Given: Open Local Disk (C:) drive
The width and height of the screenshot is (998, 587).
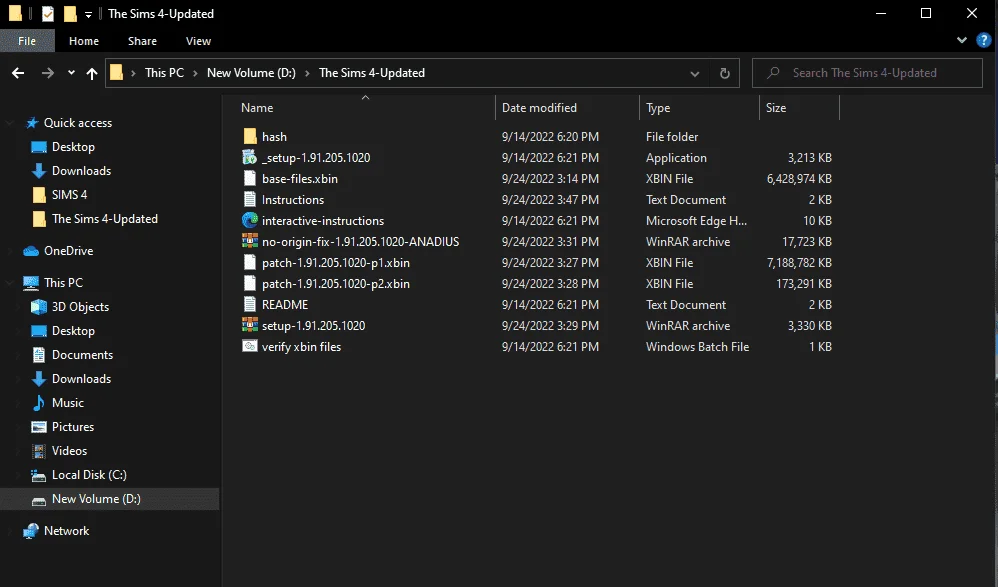Looking at the screenshot, I should point(89,475).
